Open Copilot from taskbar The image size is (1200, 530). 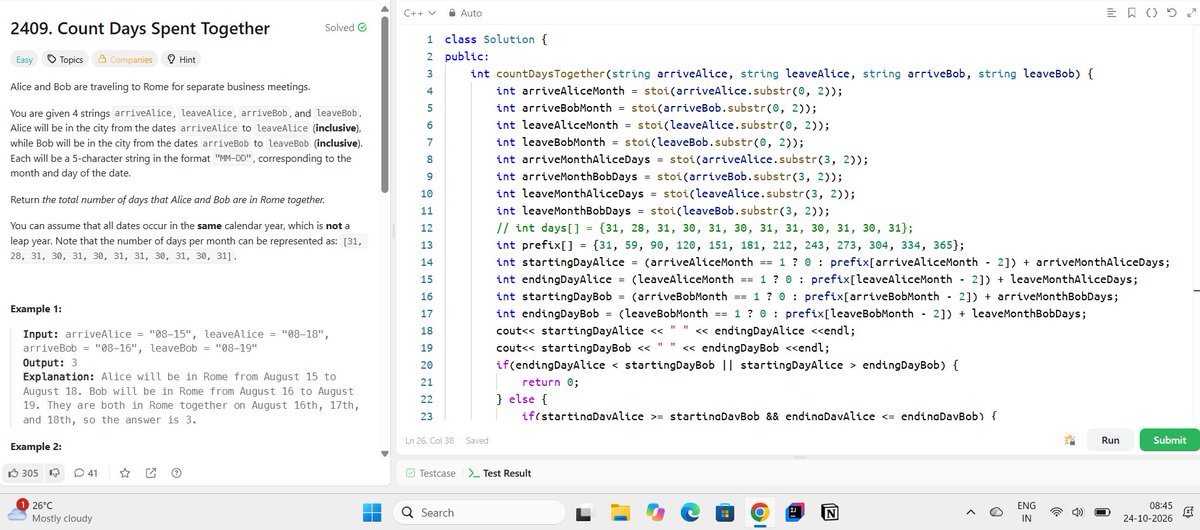point(655,512)
